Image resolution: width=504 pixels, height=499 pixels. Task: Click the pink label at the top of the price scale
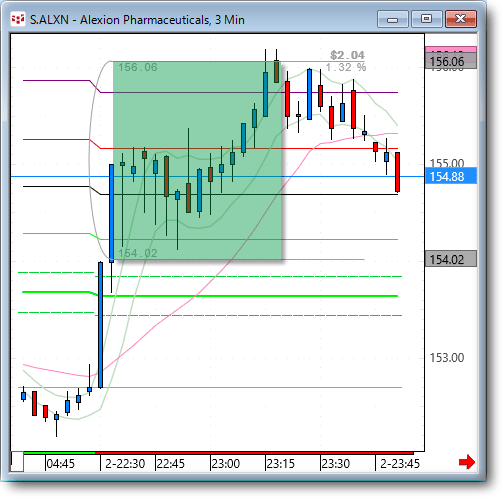point(451,50)
